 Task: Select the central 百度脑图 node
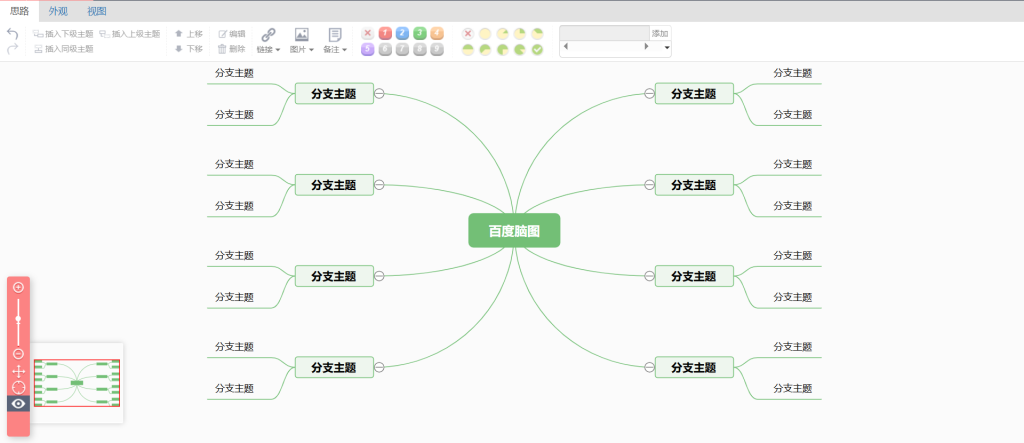pos(514,231)
